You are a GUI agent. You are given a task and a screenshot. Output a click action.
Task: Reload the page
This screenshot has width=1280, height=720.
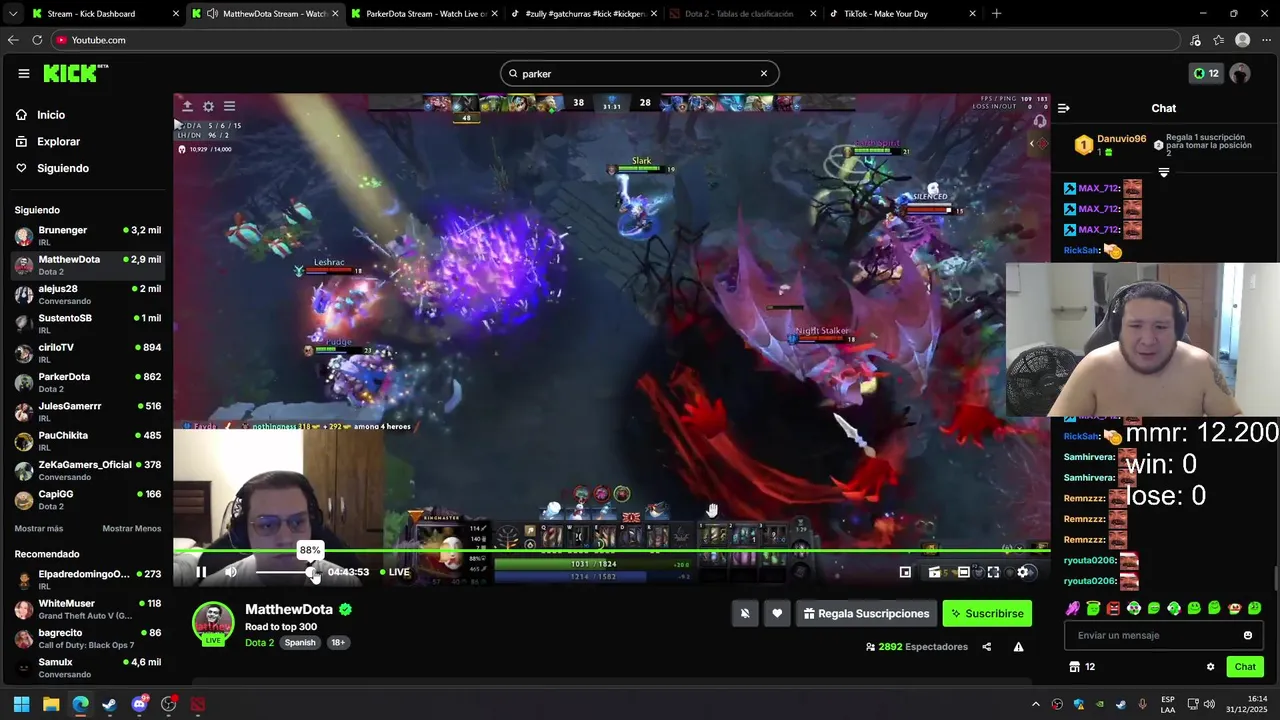click(37, 40)
